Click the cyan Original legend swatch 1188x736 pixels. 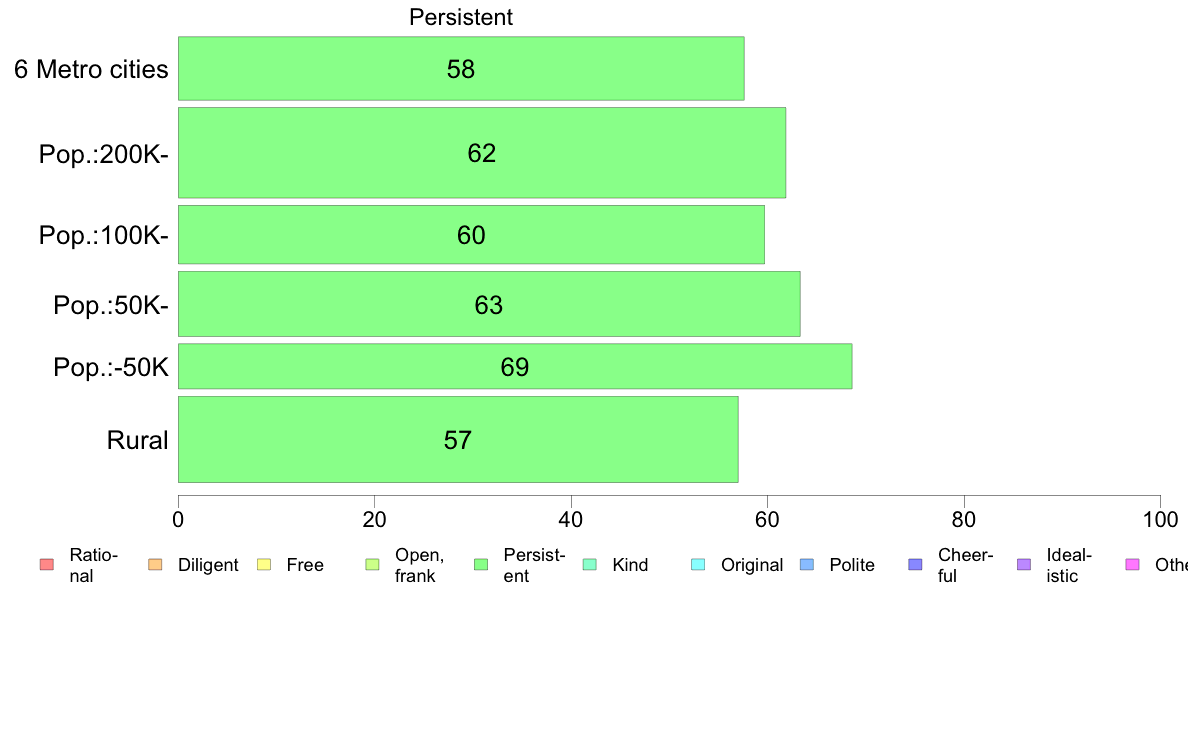click(x=699, y=565)
